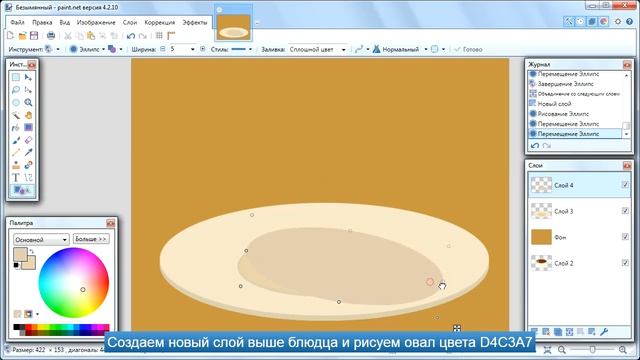The image size is (640, 360).
Task: Delete layer icon in Слои panel
Action: pos(546,331)
